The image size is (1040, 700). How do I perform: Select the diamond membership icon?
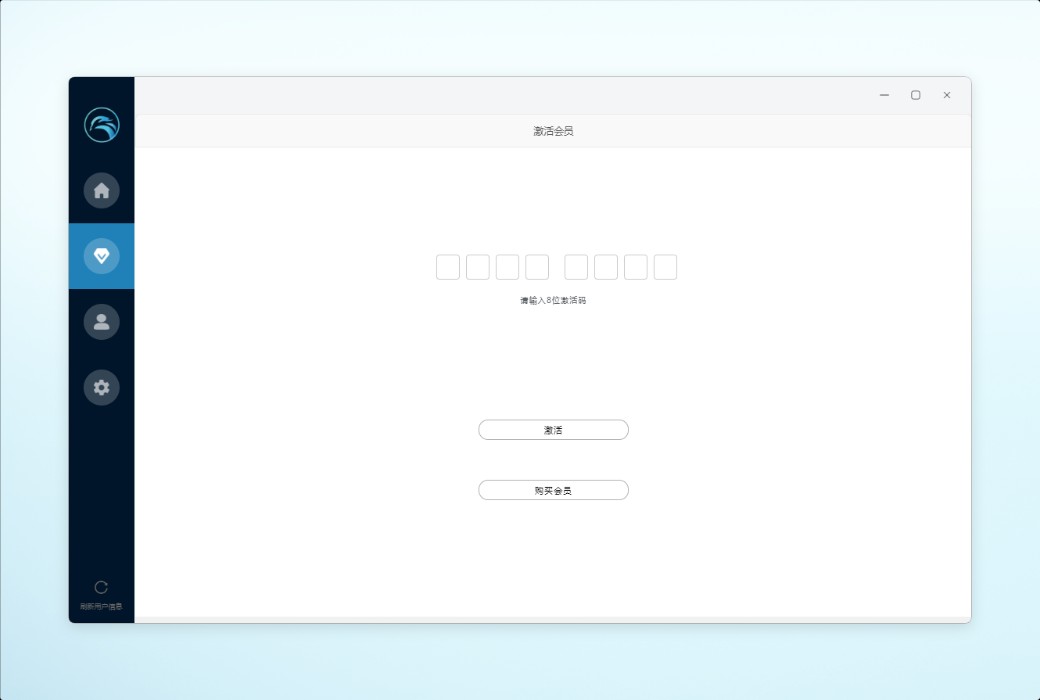pos(101,255)
